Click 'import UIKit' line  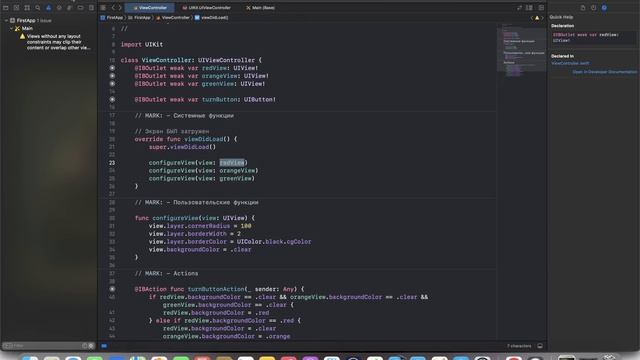[x=142, y=44]
